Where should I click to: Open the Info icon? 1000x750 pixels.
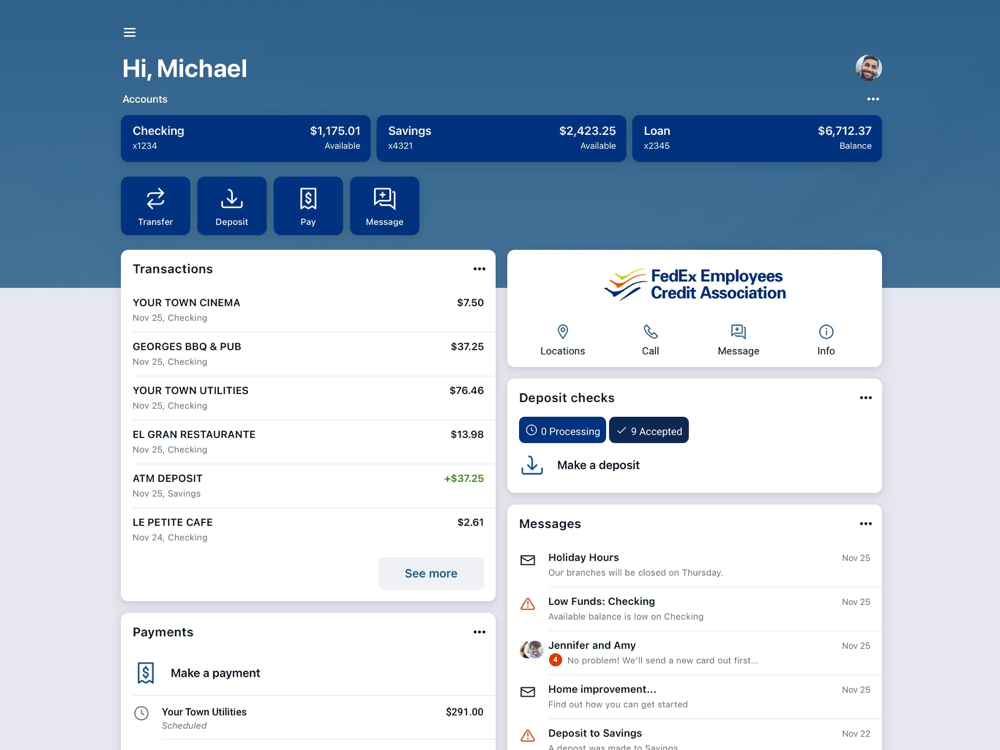point(826,332)
